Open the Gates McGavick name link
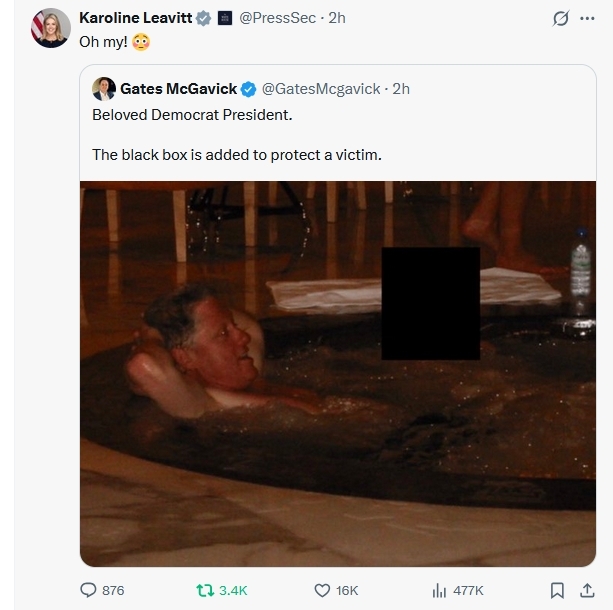 click(178, 89)
